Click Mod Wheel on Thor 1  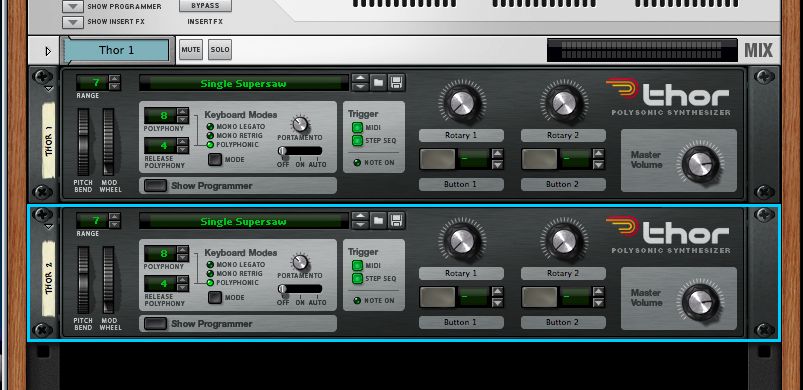pos(108,142)
